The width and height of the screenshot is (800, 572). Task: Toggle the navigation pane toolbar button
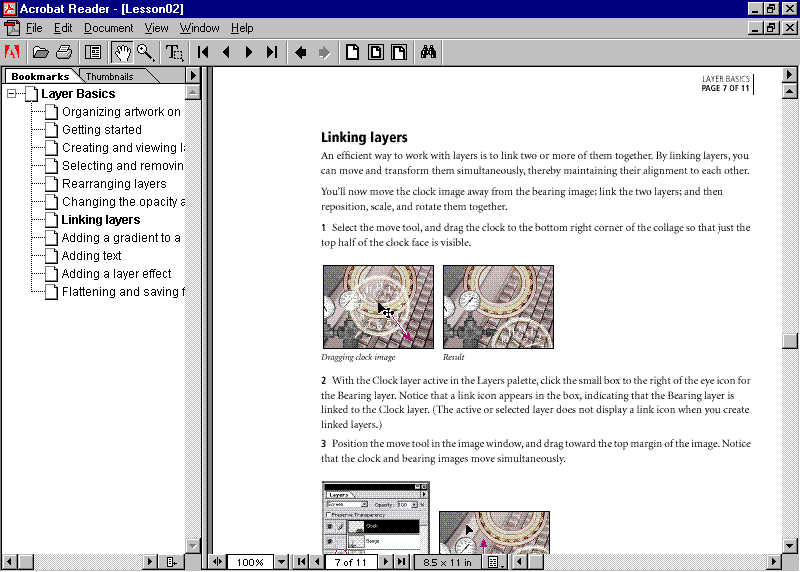coord(93,52)
